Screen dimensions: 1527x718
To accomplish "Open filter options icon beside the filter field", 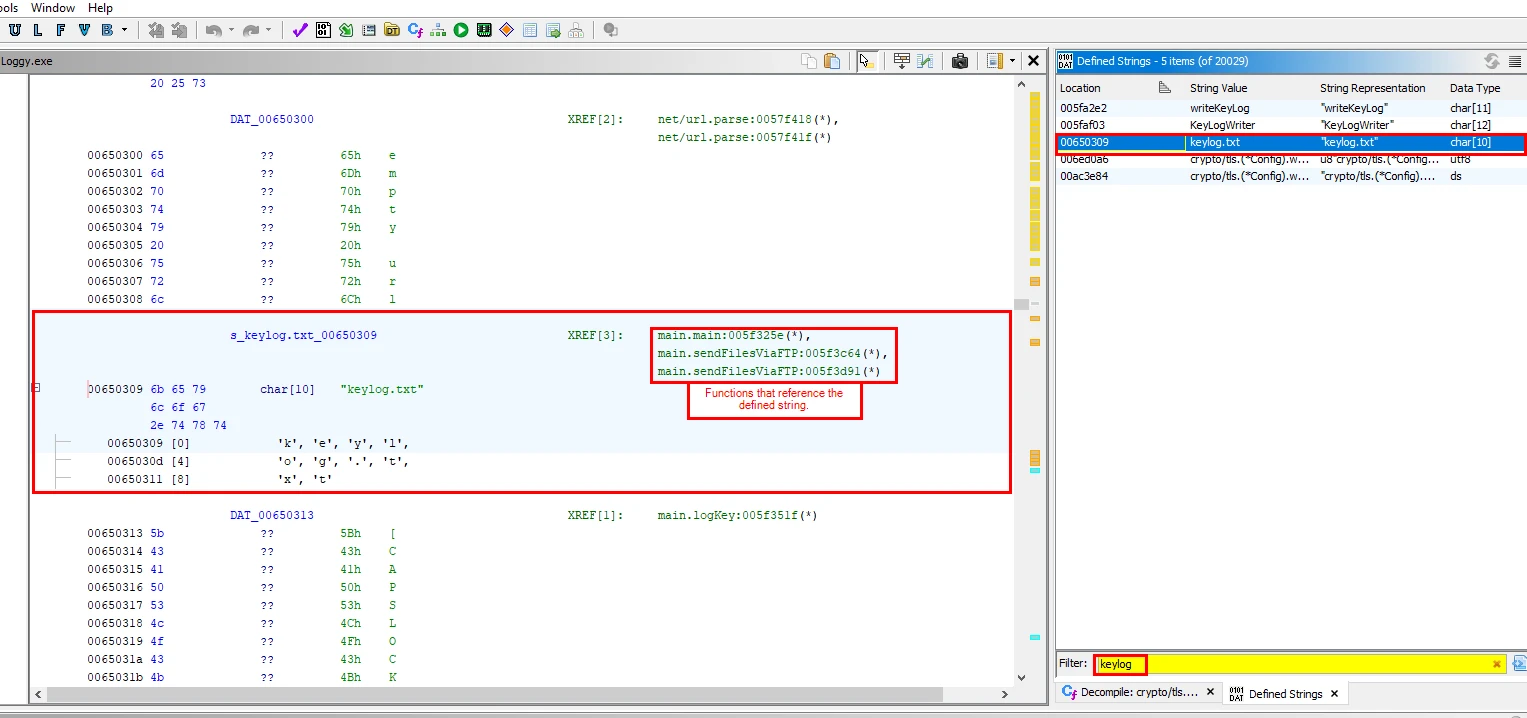I will click(x=1518, y=664).
